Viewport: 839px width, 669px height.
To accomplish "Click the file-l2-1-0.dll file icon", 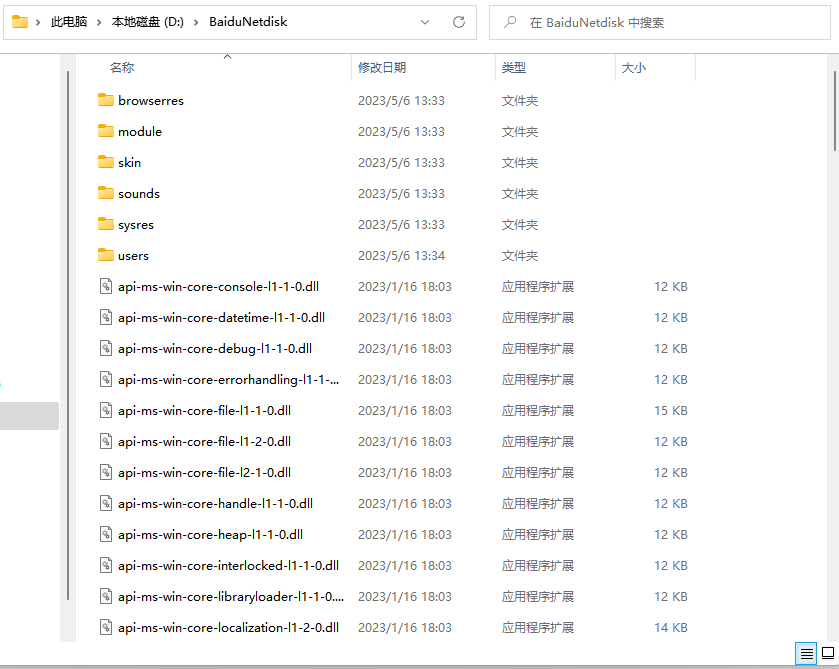I will tap(106, 473).
